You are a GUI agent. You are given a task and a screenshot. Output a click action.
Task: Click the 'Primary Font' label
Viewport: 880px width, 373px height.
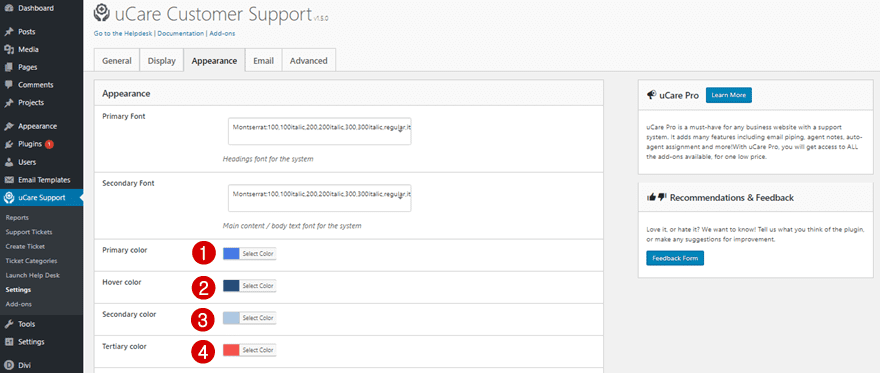pyautogui.click(x=124, y=116)
